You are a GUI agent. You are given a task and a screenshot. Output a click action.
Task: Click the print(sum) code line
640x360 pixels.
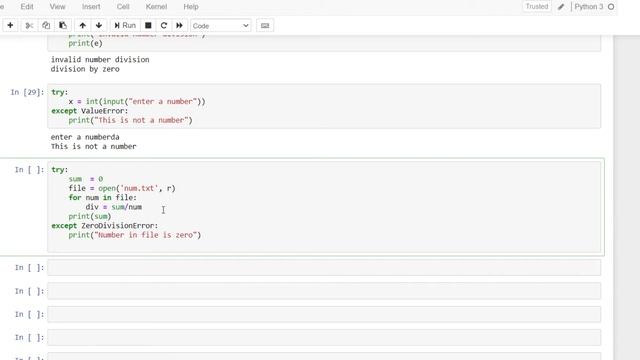click(x=90, y=216)
